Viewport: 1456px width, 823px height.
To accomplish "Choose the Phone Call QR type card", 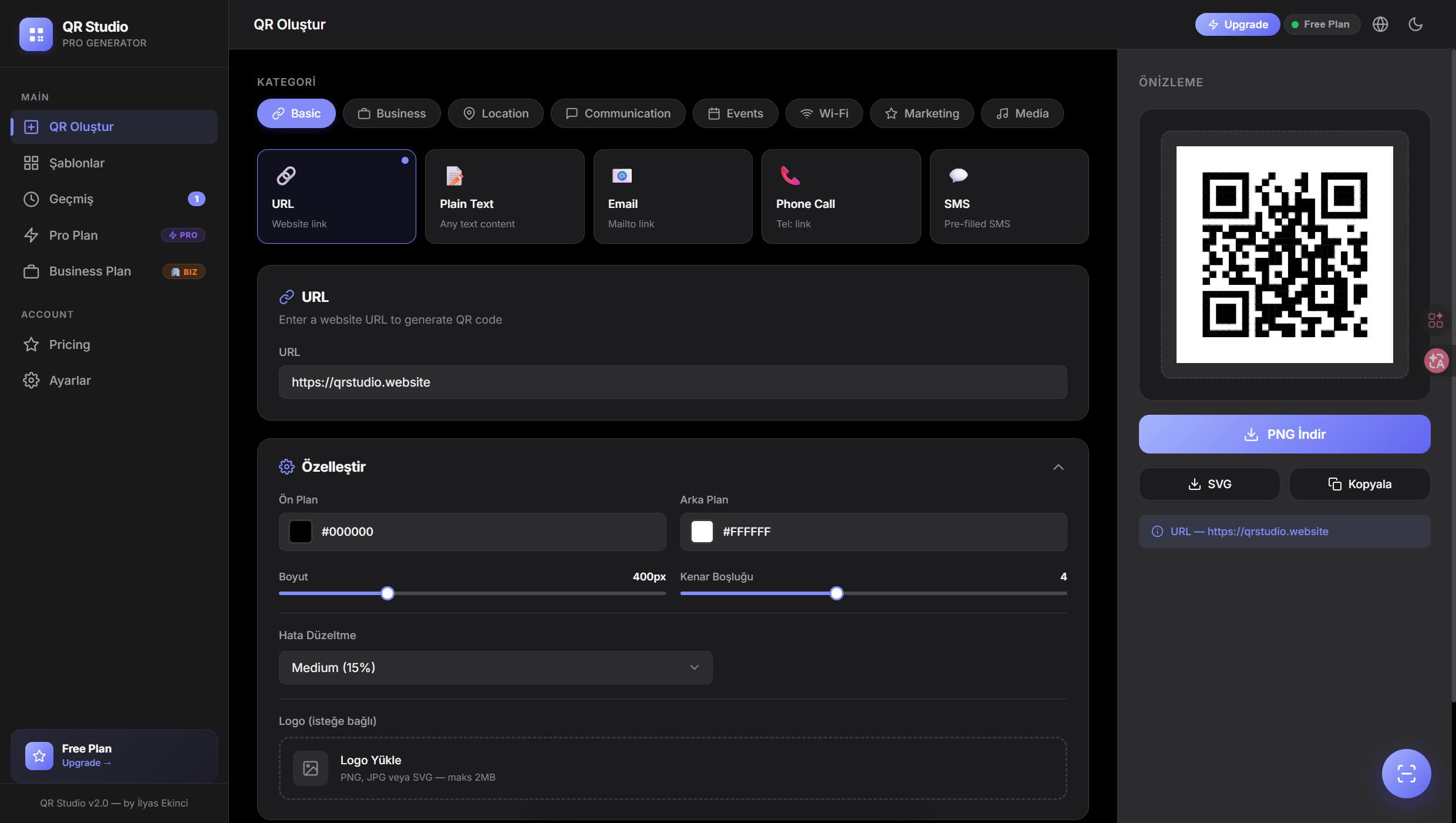I will coord(841,196).
